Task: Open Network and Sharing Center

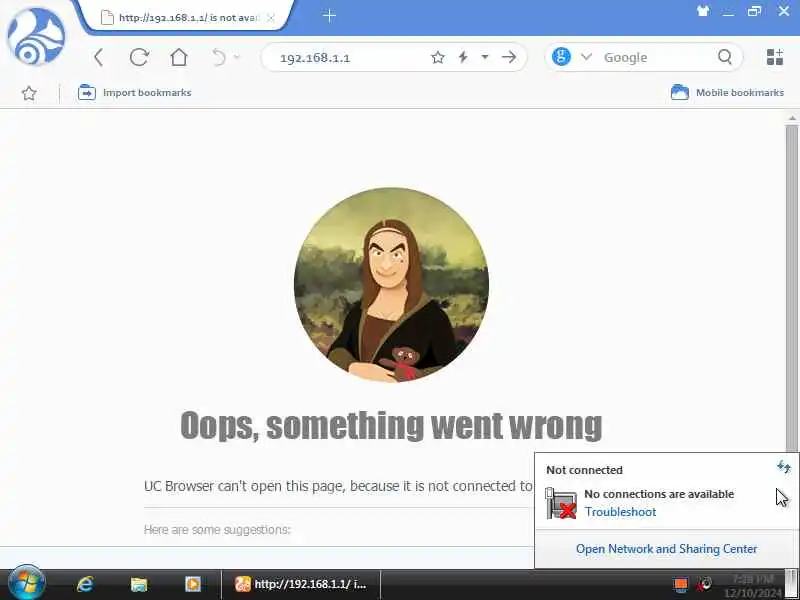Action: [x=666, y=549]
